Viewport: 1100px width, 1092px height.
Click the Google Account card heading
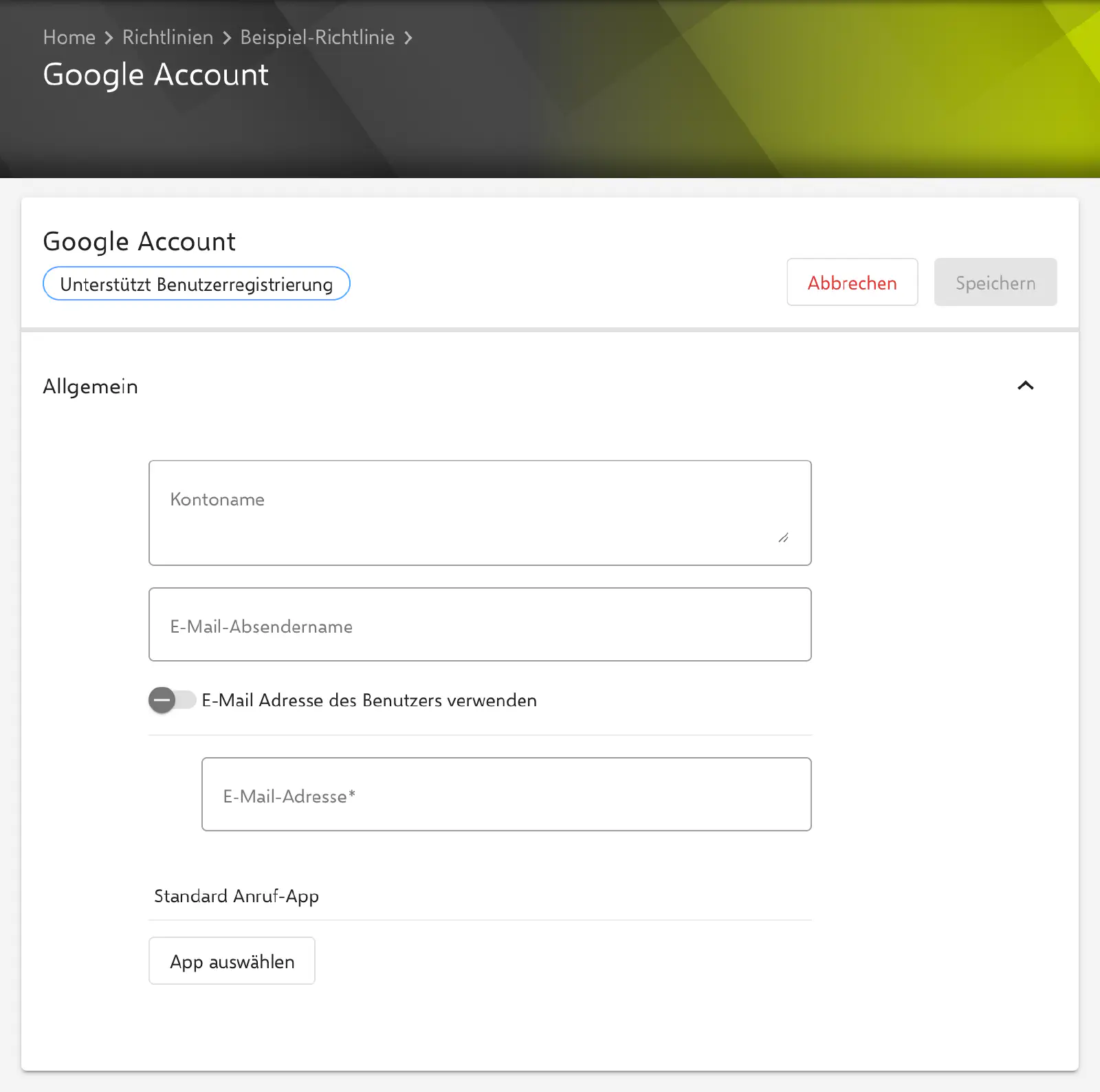tap(140, 242)
